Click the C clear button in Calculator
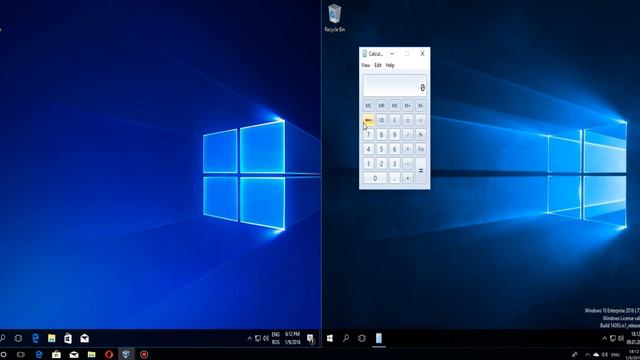Image resolution: width=640 pixels, height=360 pixels. [394, 120]
